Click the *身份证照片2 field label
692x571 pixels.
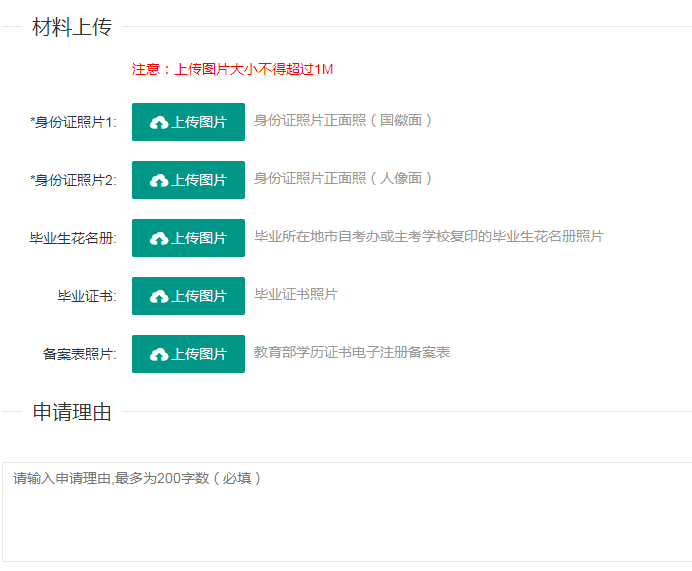coord(73,180)
